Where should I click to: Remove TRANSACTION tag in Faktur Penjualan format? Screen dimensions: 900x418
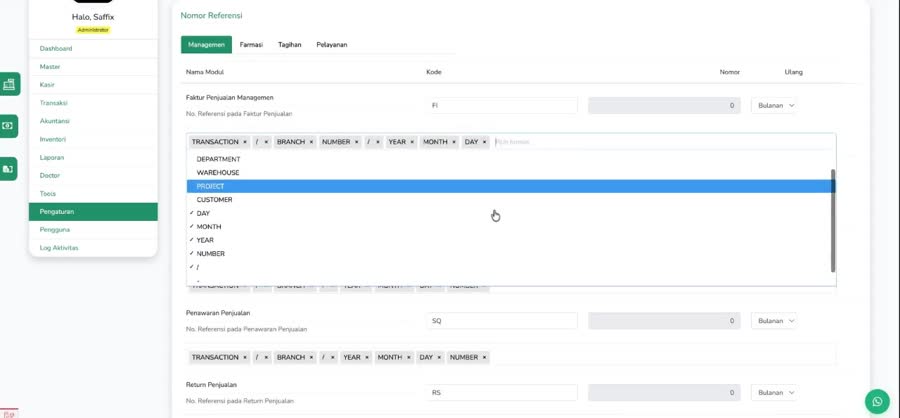pyautogui.click(x=245, y=142)
